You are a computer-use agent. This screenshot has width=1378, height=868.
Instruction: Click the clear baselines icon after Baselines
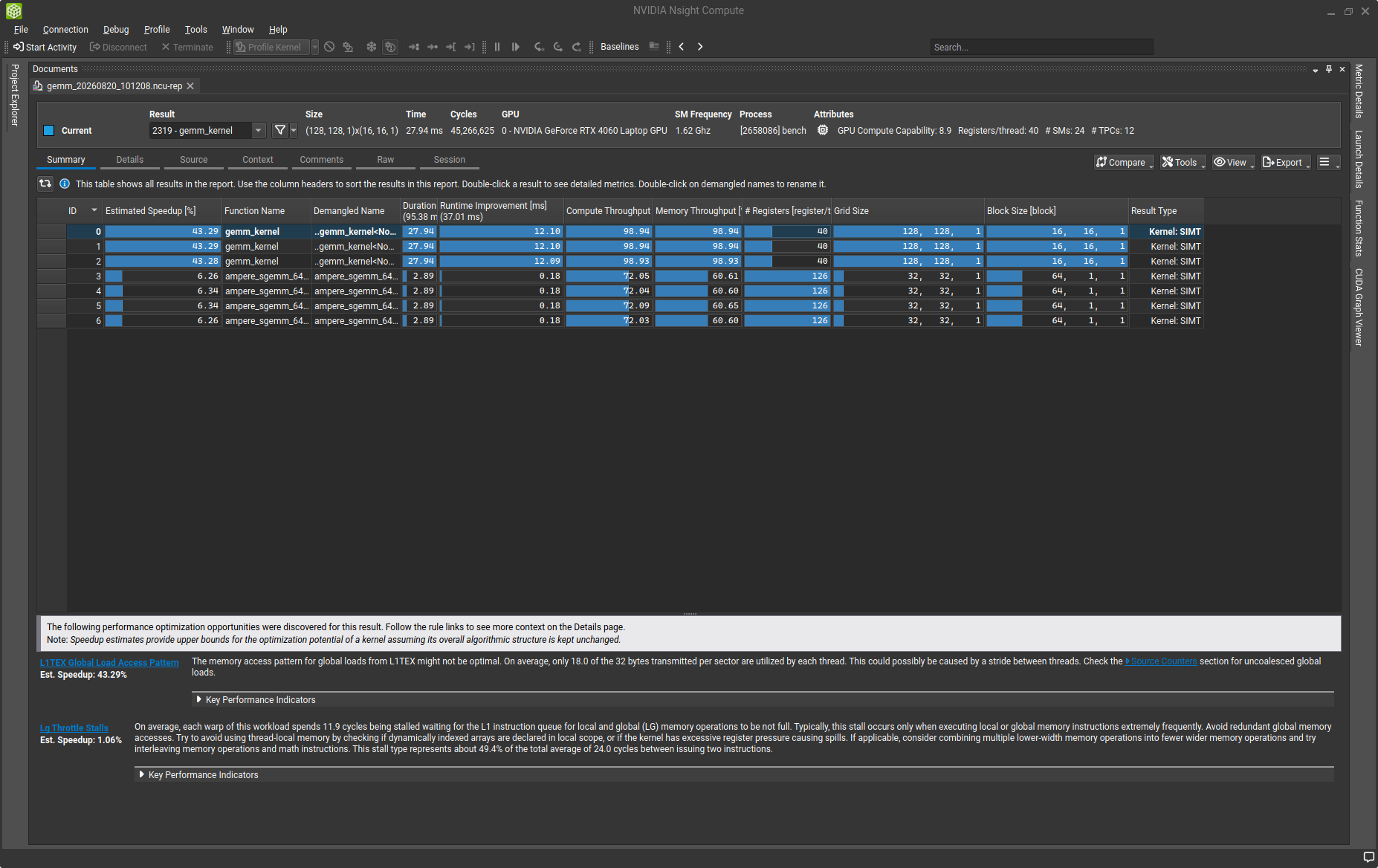pos(654,47)
